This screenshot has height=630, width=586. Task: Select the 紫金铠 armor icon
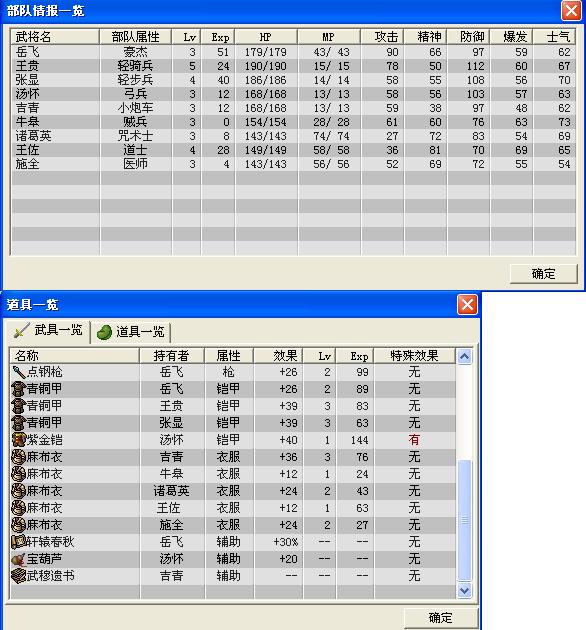[19, 440]
